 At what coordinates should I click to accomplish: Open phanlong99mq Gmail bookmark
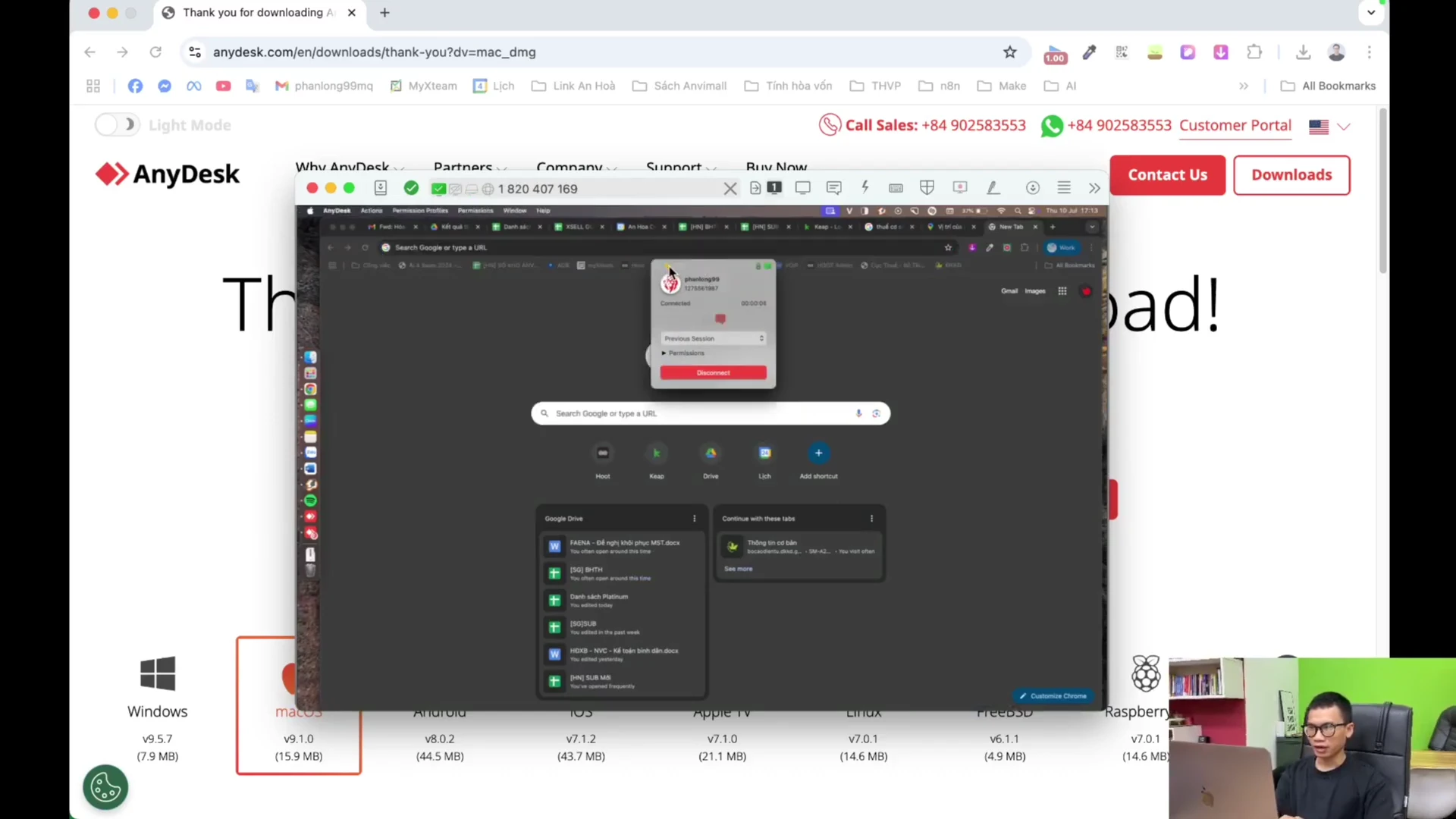[x=324, y=86]
